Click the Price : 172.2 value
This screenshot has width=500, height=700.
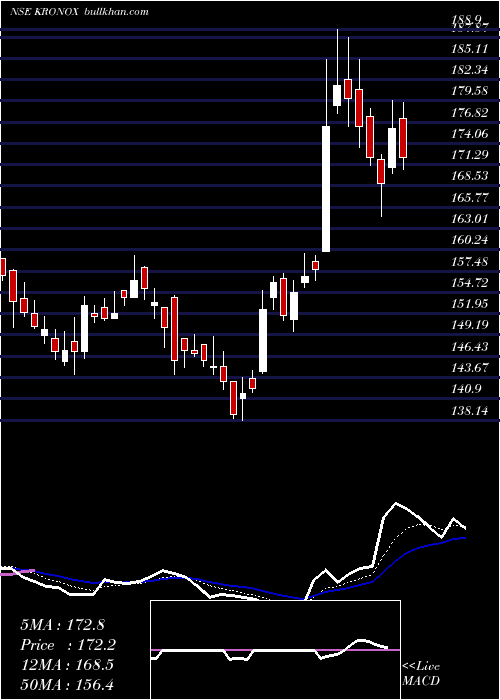(68, 645)
